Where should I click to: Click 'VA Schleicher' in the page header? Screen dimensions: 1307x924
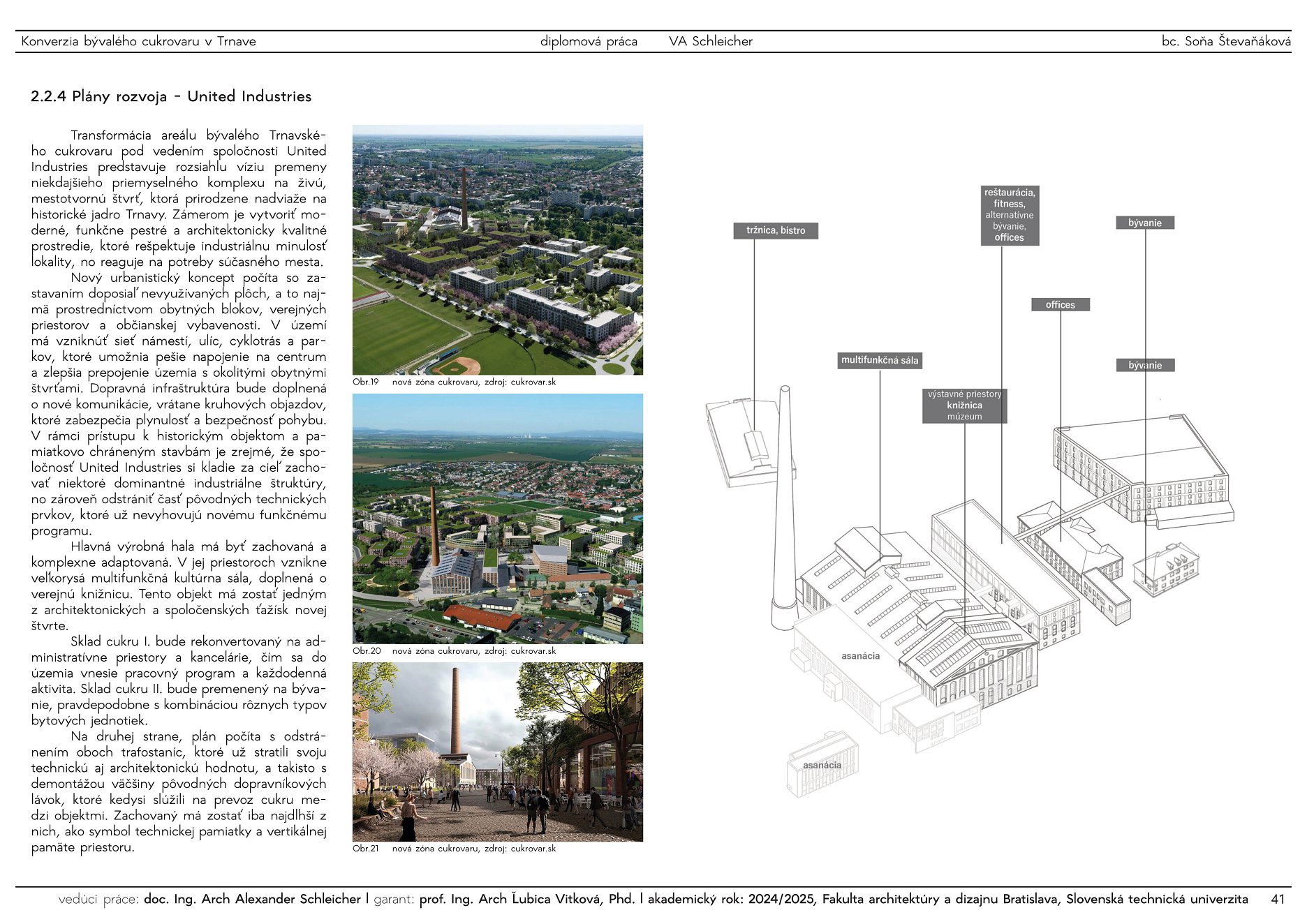click(710, 41)
